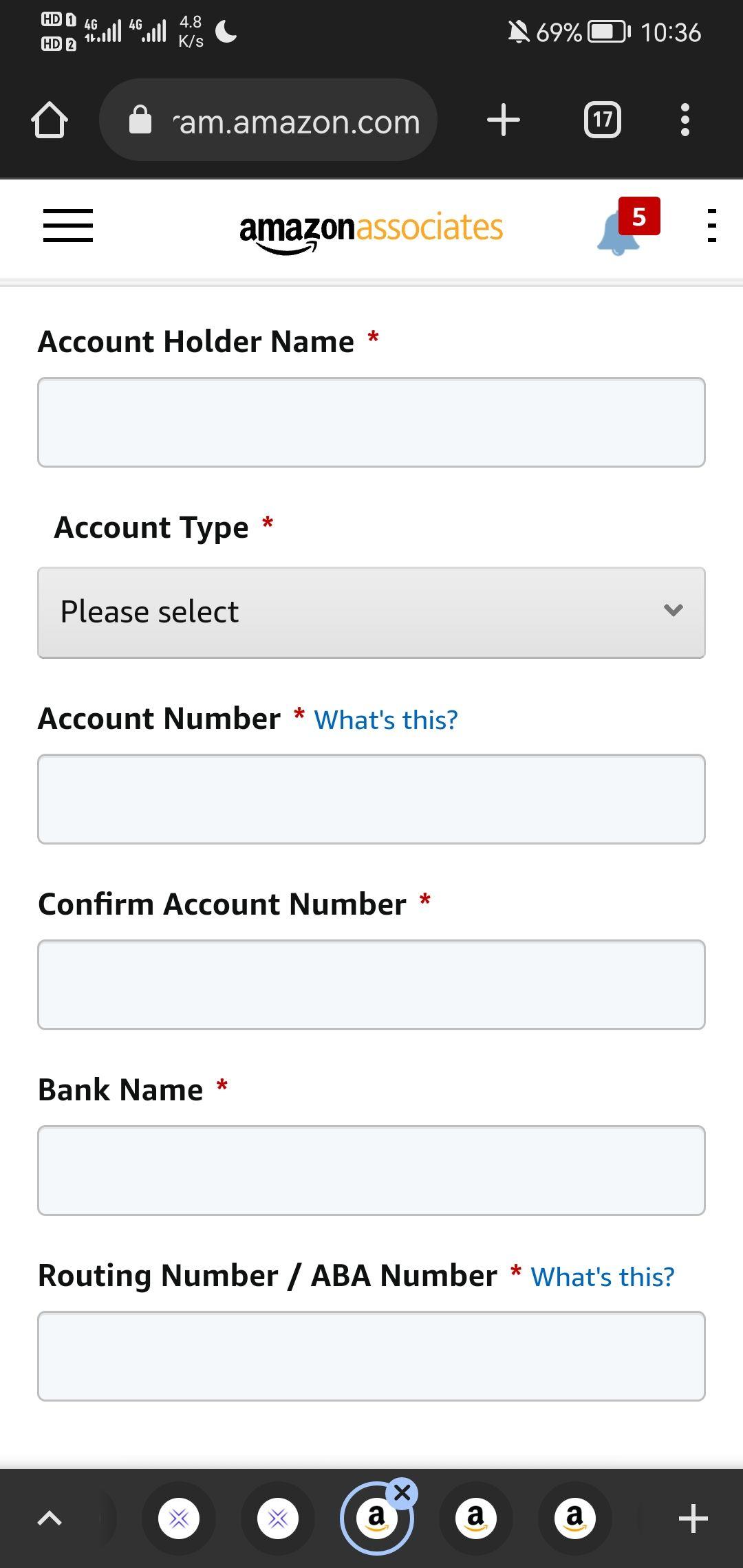Click into the Bank Name field

[371, 1170]
